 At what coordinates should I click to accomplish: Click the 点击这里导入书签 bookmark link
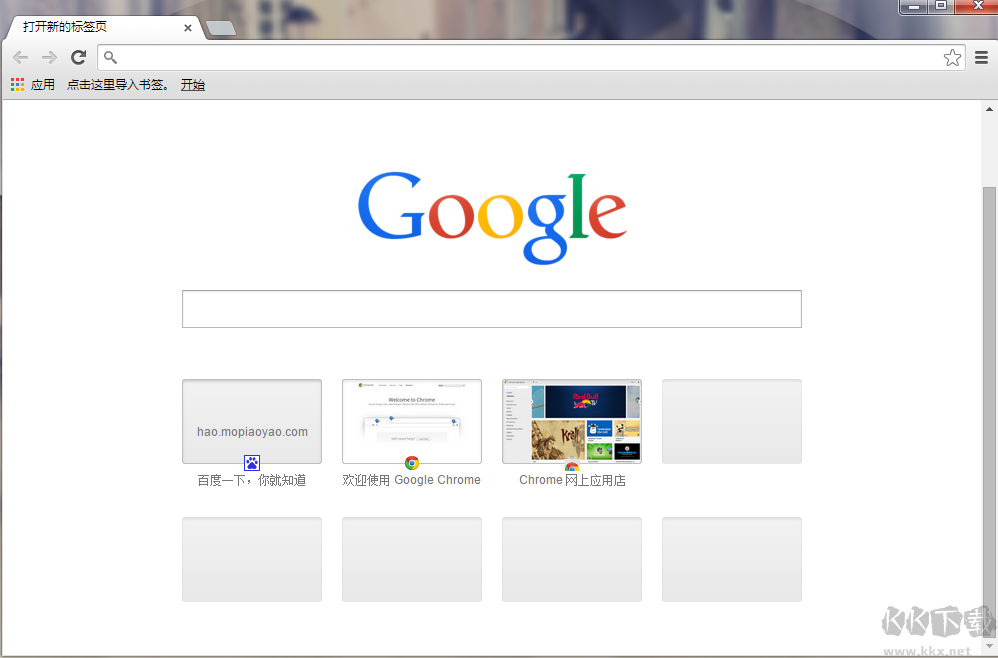(116, 84)
